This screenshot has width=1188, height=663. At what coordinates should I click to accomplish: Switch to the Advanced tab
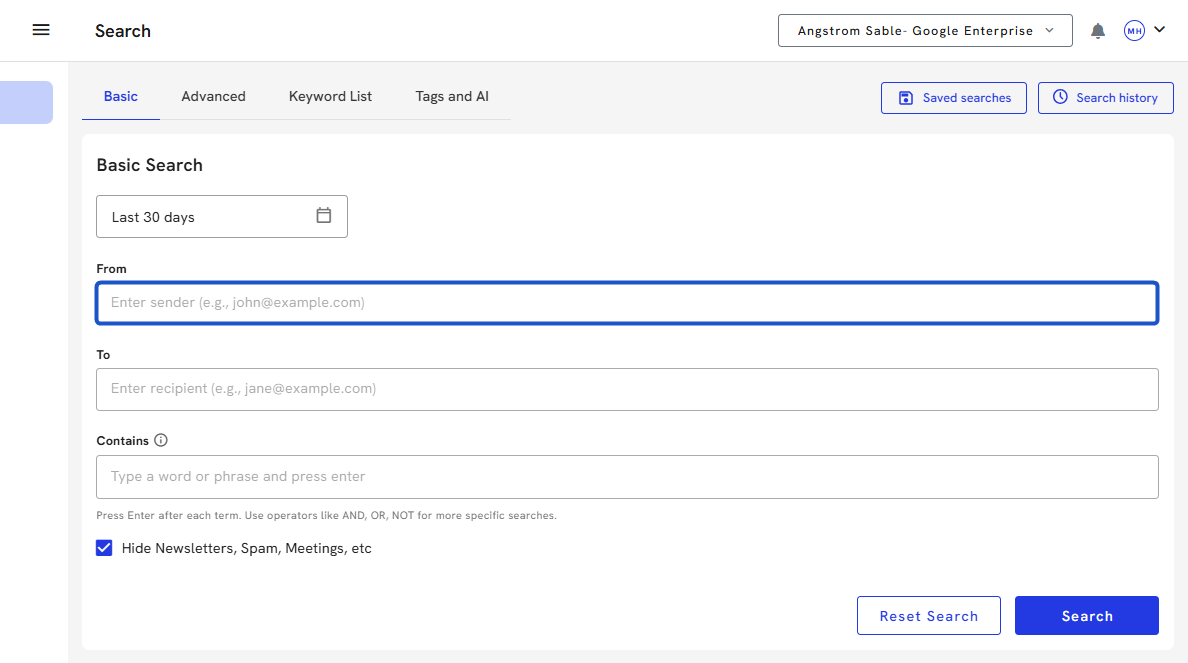[x=213, y=96]
